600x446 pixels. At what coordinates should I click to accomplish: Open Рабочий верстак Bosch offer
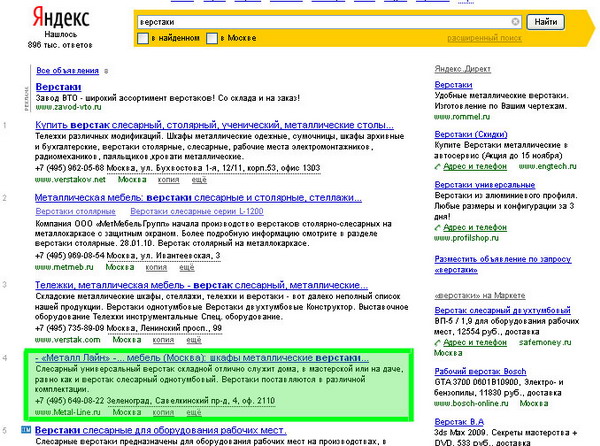coord(480,371)
